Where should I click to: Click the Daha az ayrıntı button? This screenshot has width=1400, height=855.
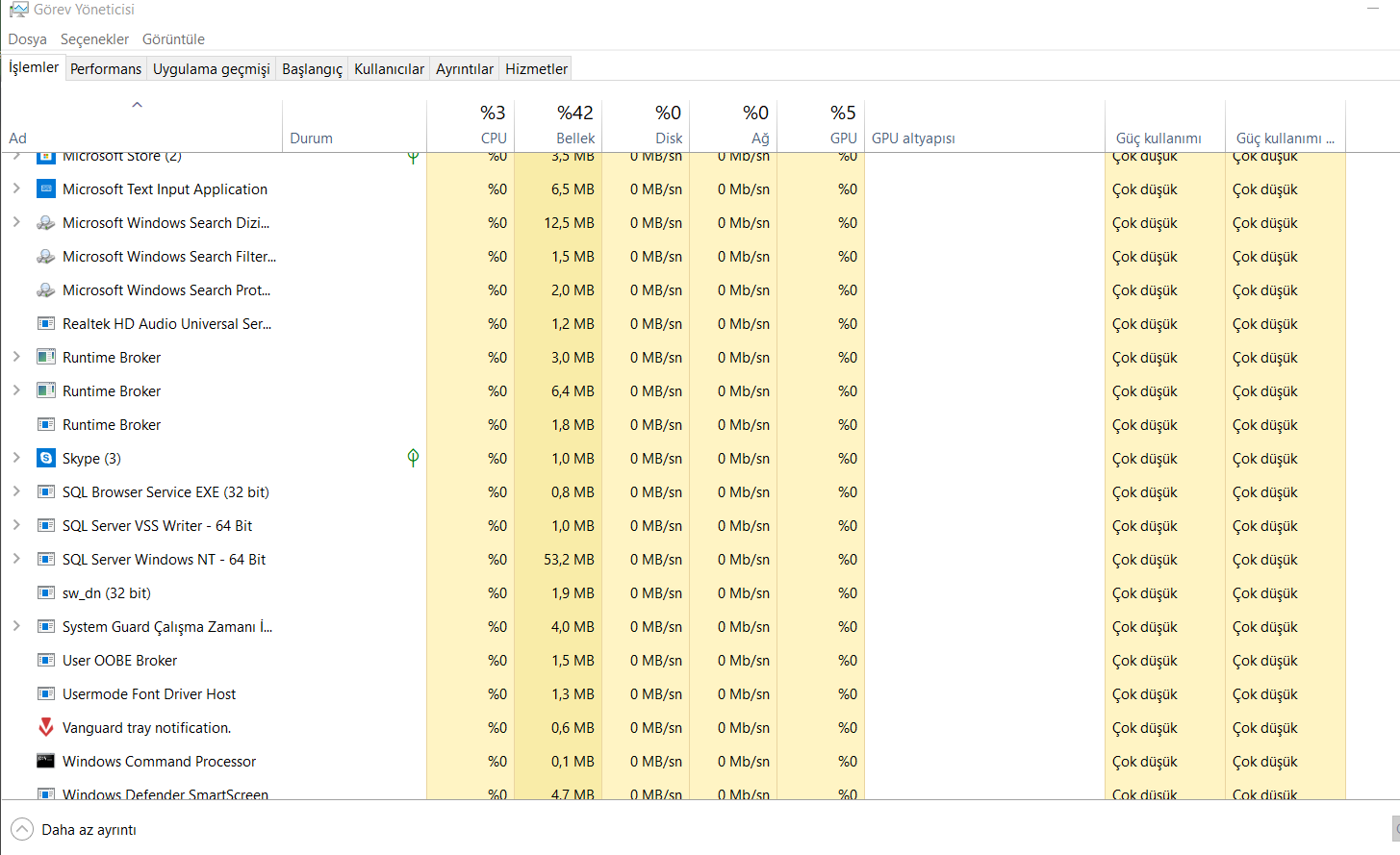click(74, 829)
